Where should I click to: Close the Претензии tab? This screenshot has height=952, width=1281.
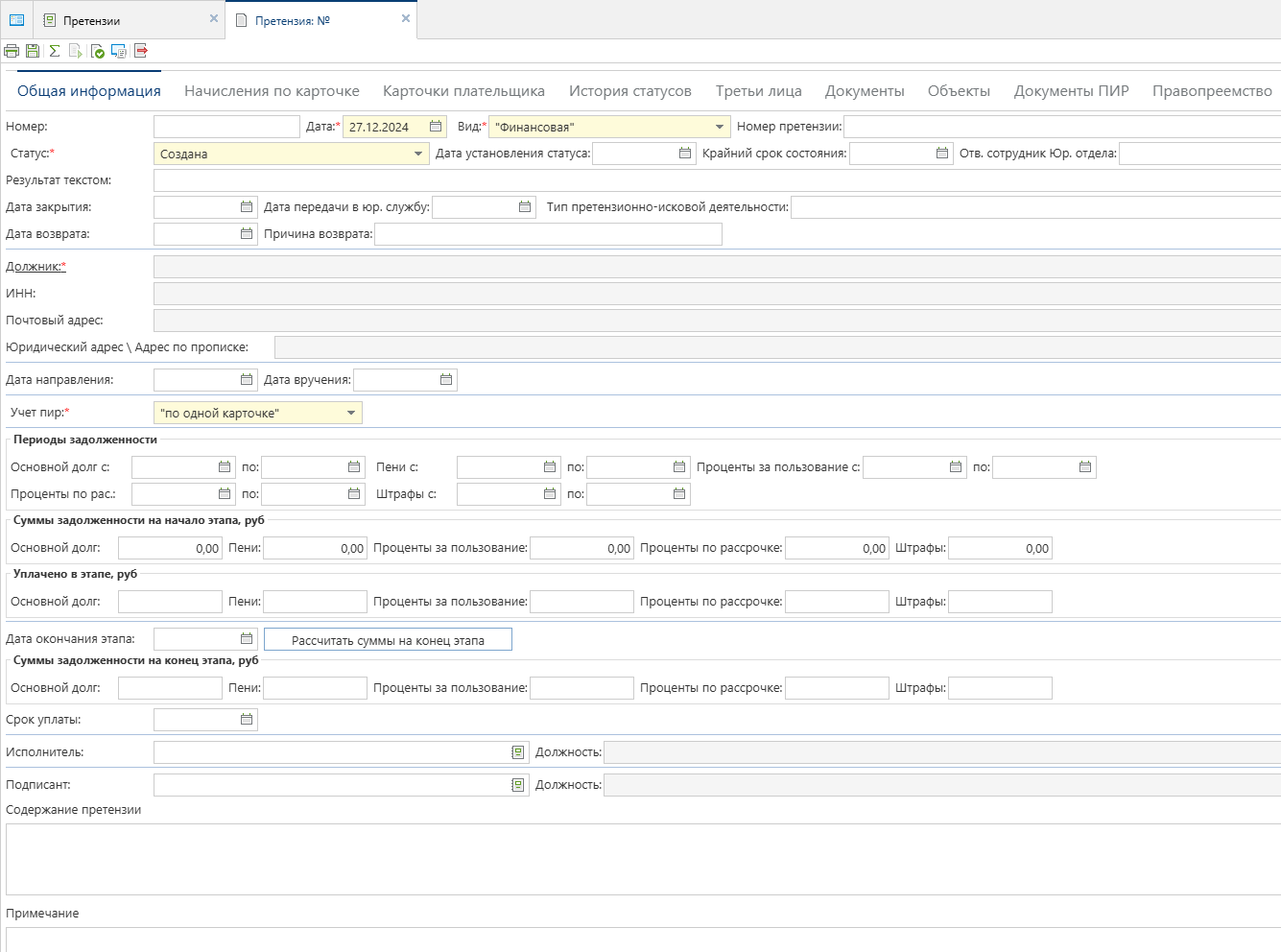pyautogui.click(x=214, y=18)
